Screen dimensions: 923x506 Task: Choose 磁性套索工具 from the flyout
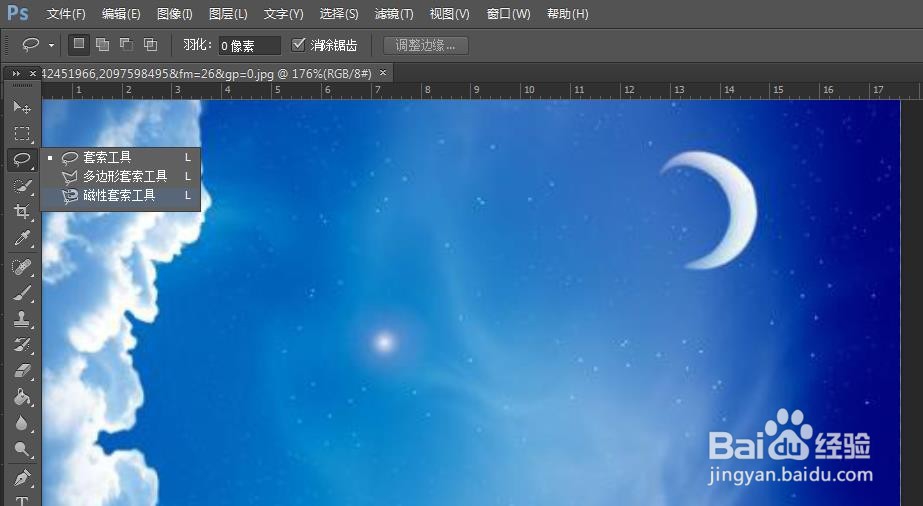tap(121, 195)
